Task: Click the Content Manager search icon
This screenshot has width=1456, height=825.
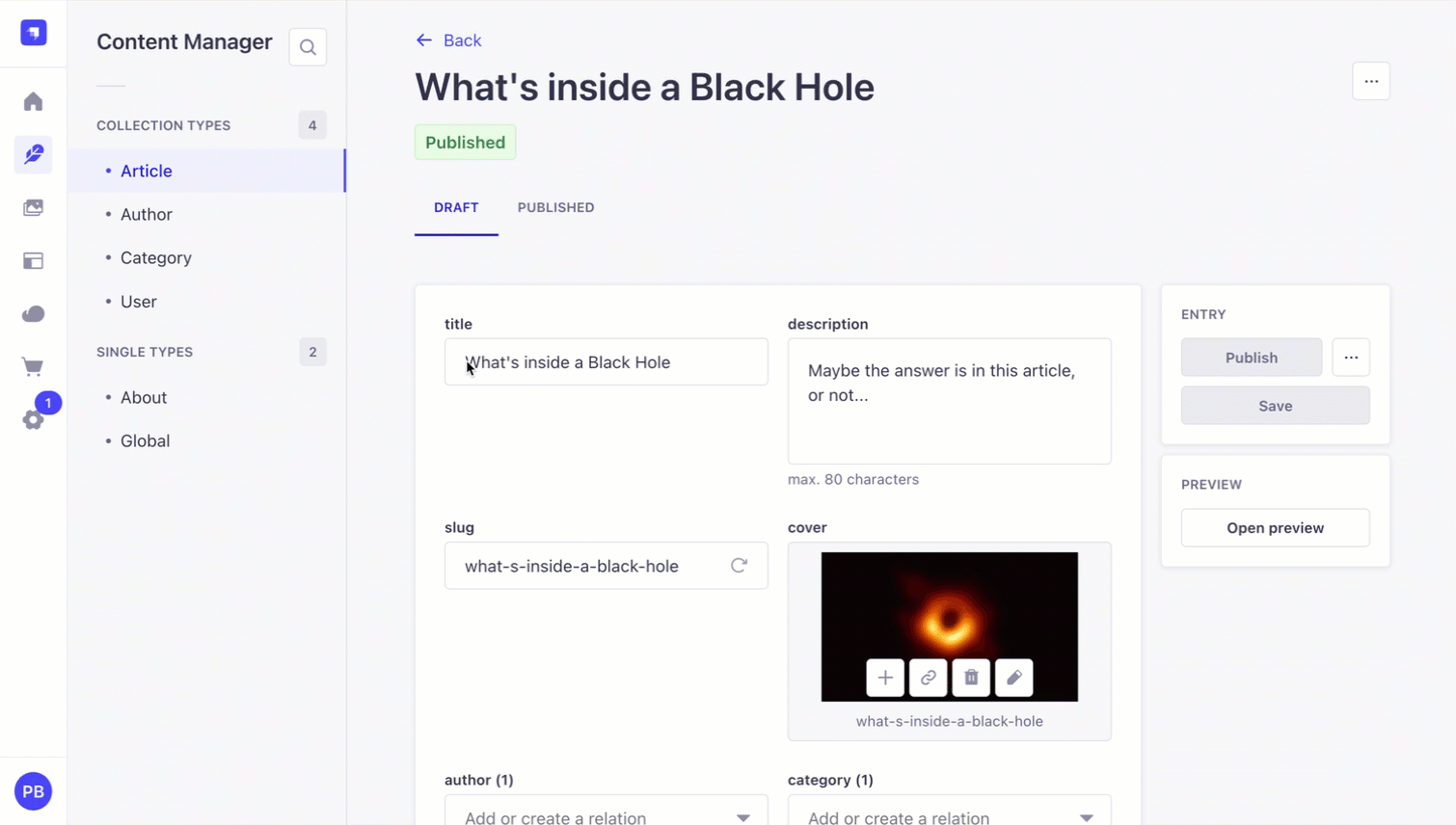Action: point(308,47)
